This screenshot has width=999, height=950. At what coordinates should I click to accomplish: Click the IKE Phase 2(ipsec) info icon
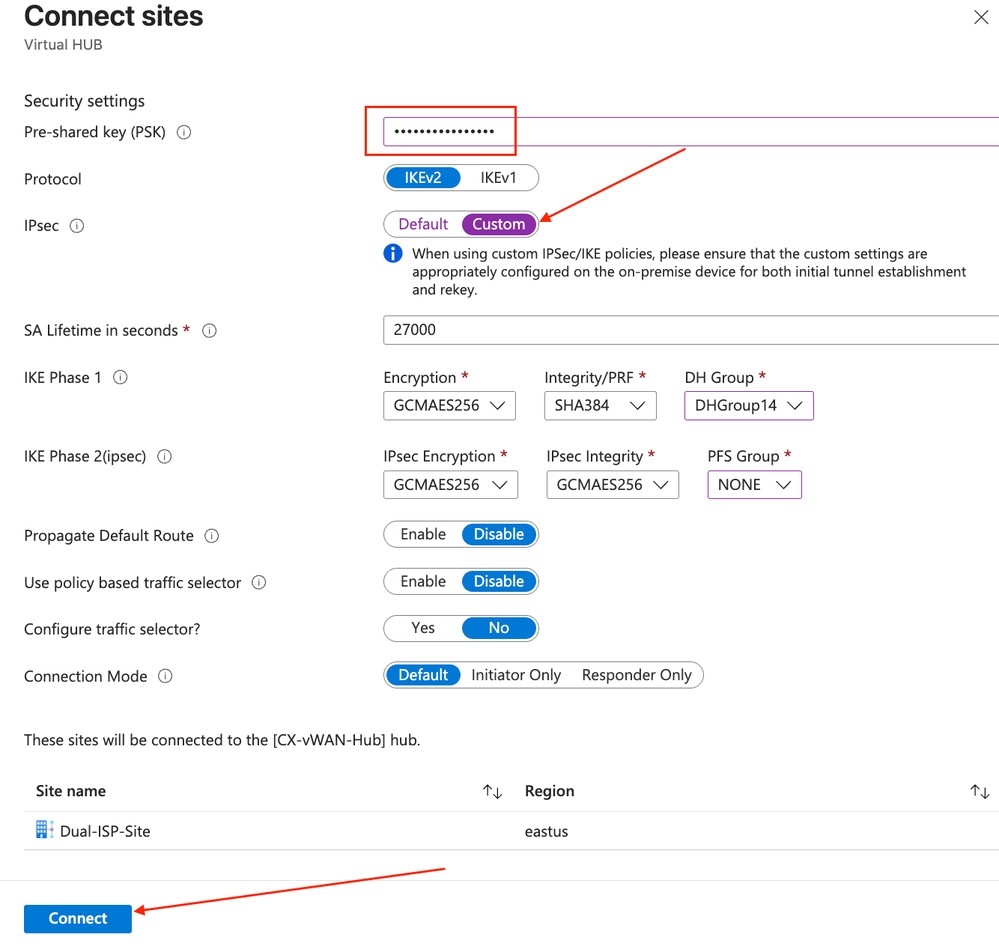(x=164, y=456)
